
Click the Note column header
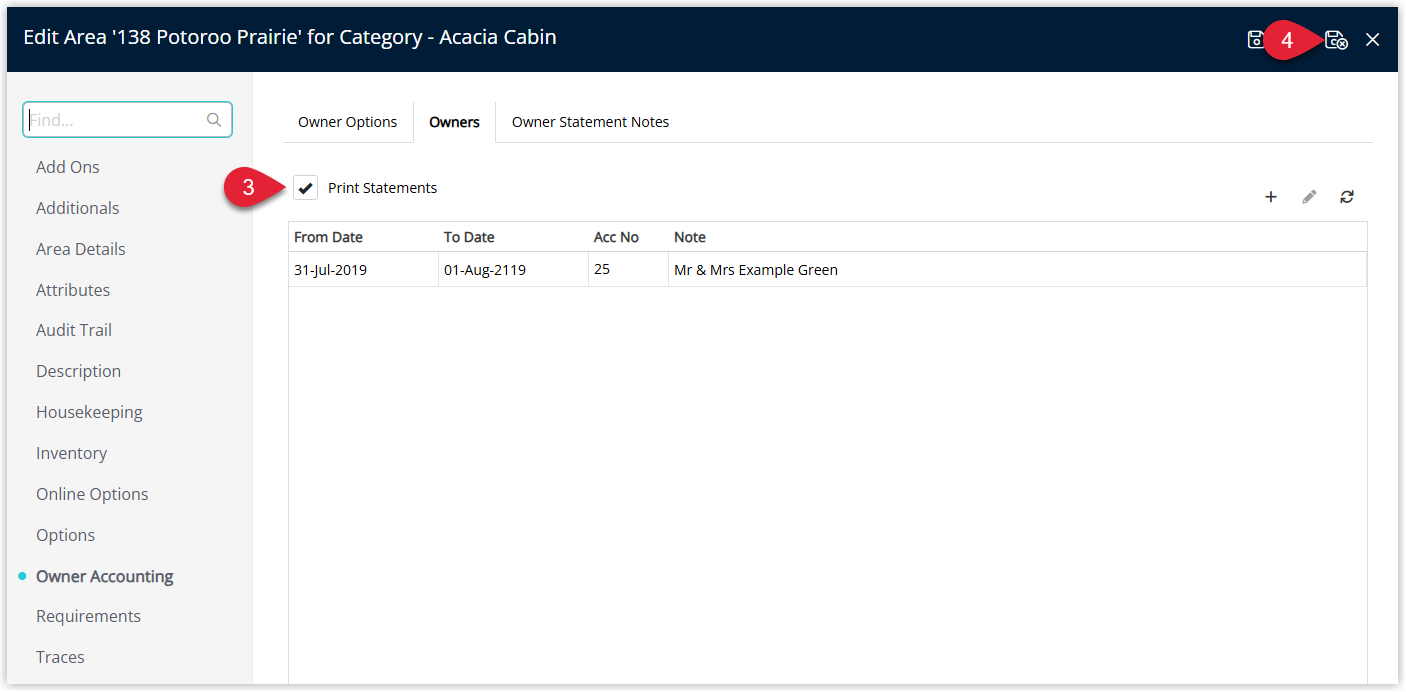(x=1017, y=237)
